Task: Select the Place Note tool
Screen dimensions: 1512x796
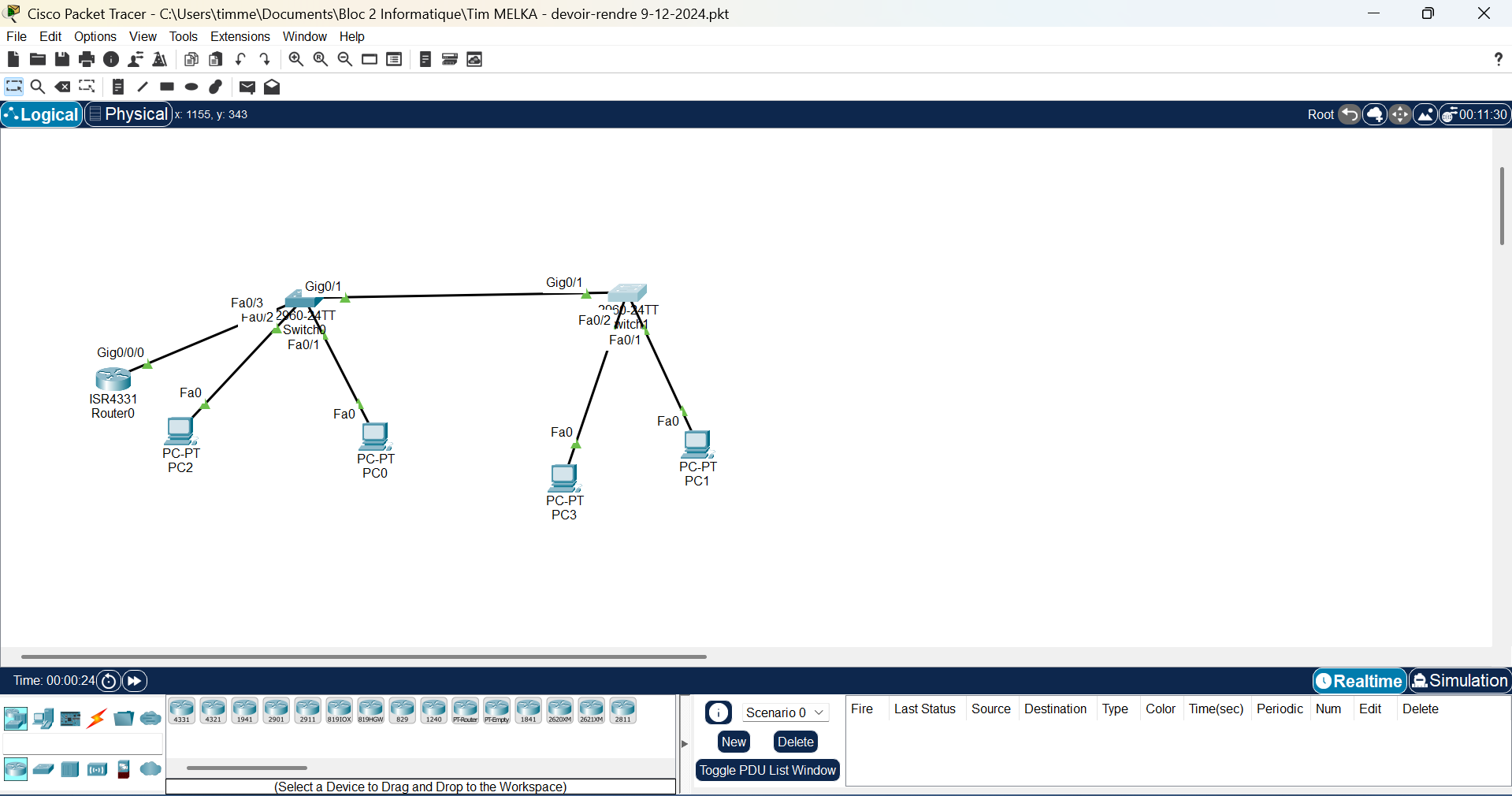Action: [x=117, y=87]
